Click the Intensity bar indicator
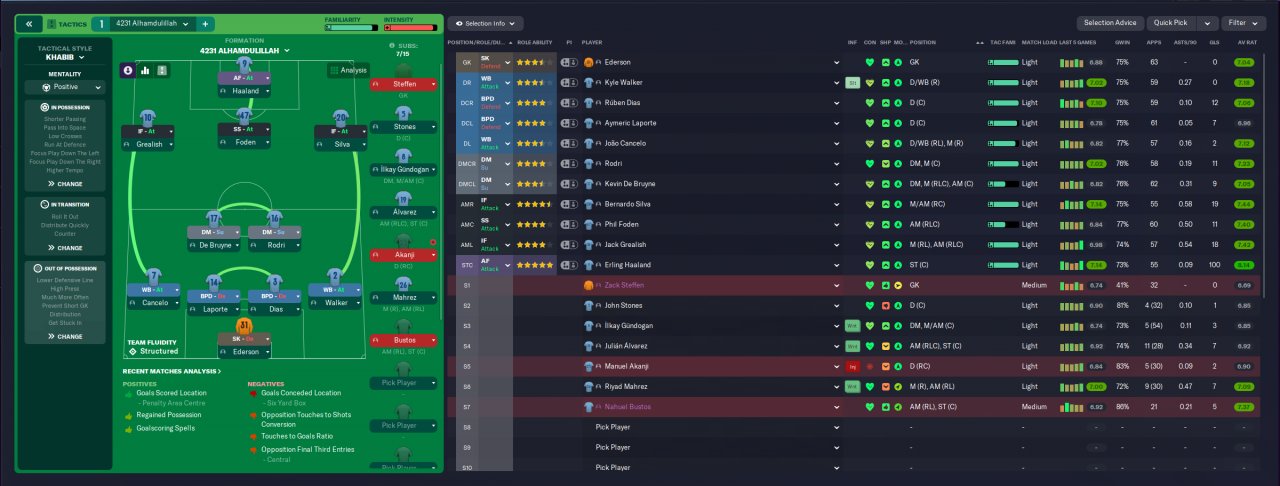The height and width of the screenshot is (486, 1280). [x=410, y=27]
